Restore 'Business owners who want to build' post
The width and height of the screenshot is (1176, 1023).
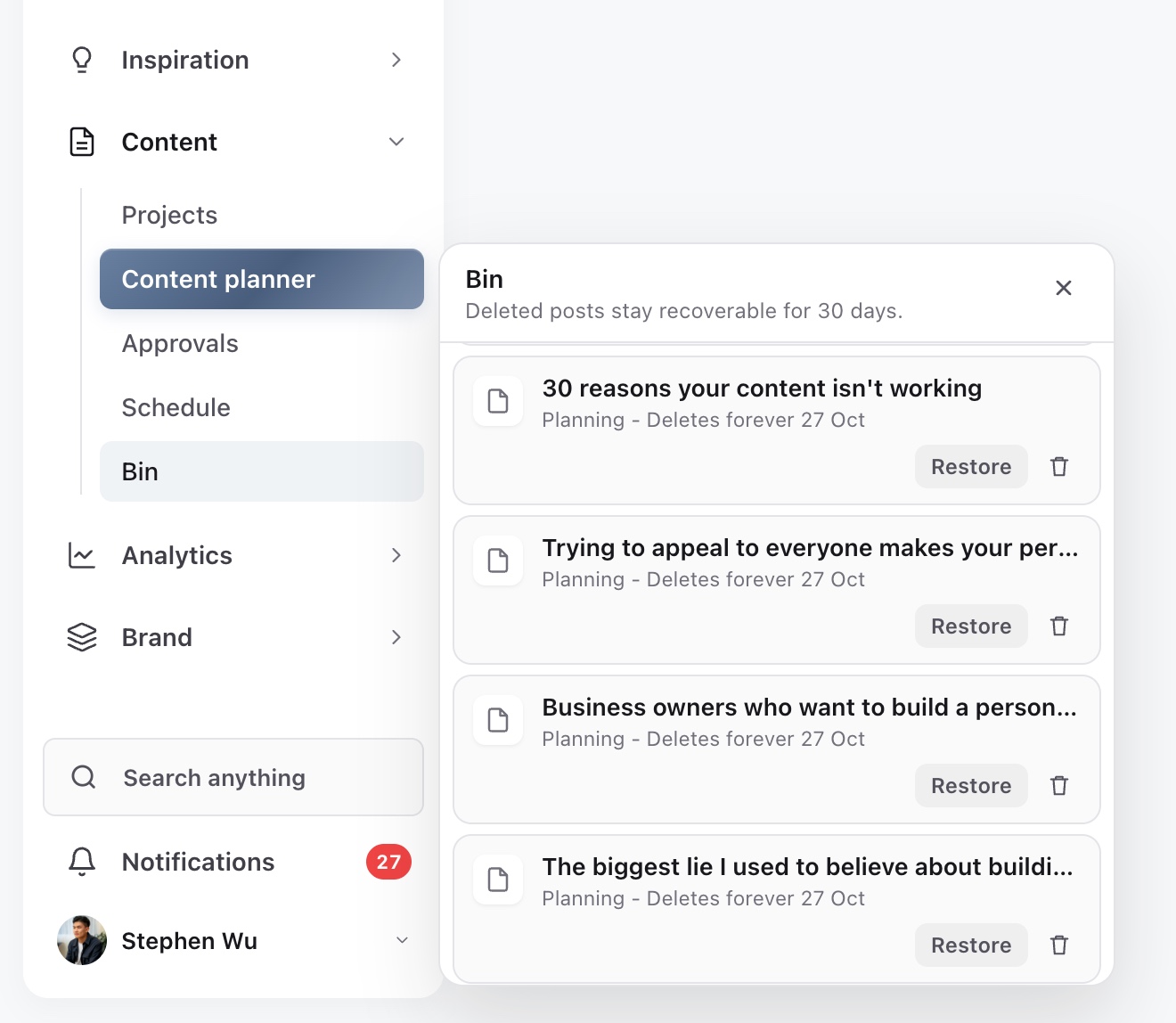(x=971, y=786)
